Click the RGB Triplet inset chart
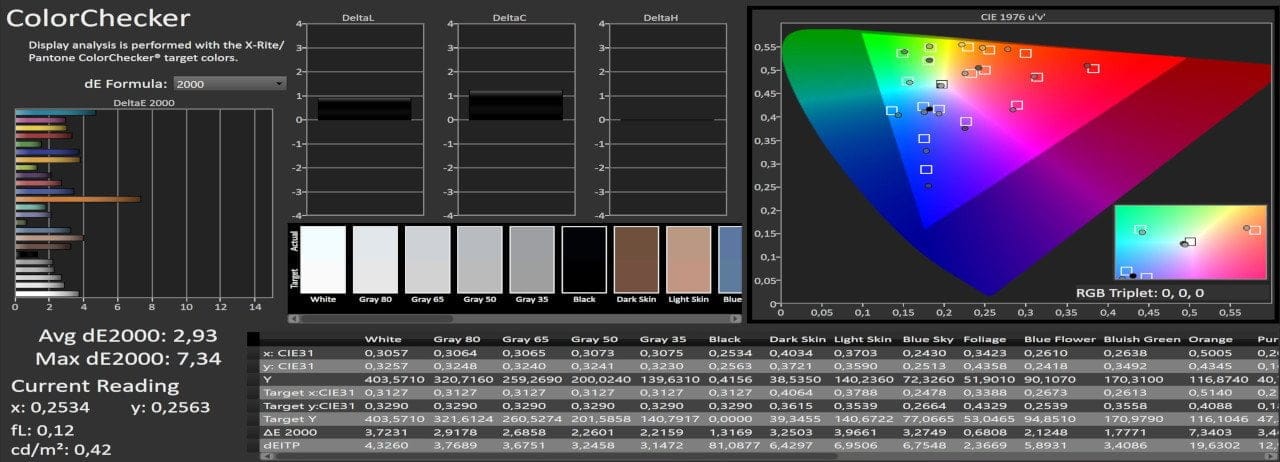Viewport: 1280px width, 462px height. [1188, 243]
